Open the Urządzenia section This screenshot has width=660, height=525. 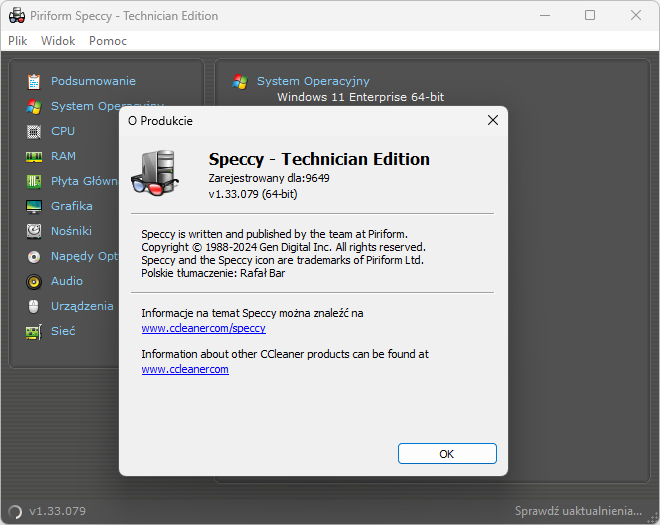pyautogui.click(x=82, y=306)
